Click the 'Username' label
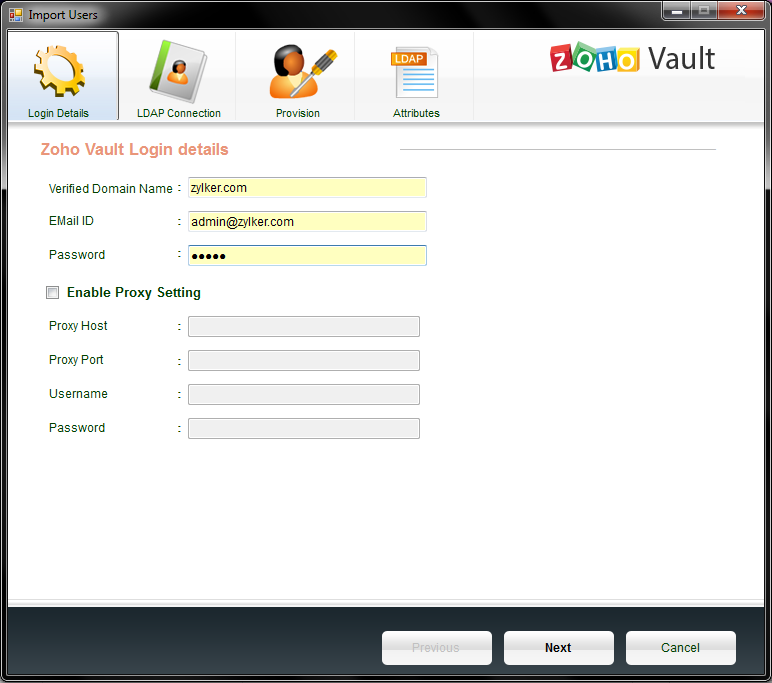This screenshot has height=683, width=772. [78, 393]
